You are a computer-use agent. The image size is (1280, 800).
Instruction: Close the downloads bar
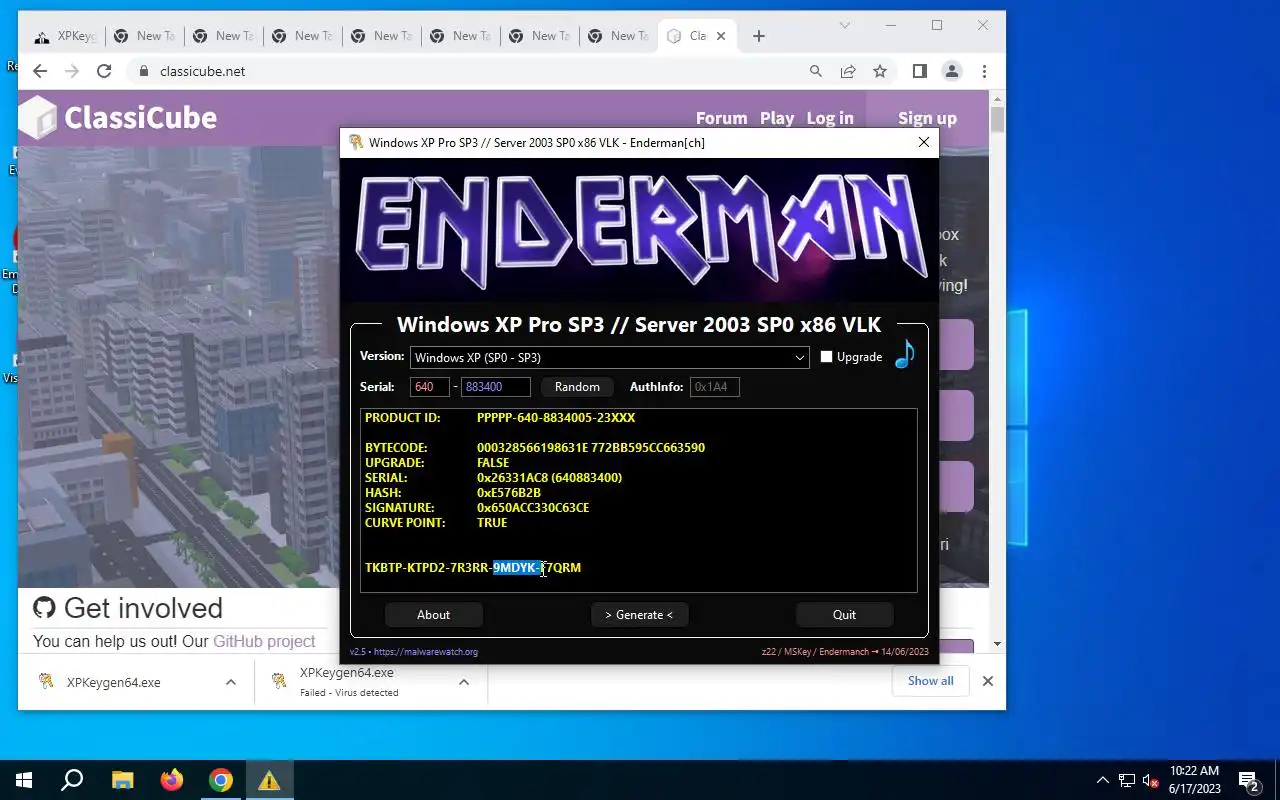tap(988, 681)
